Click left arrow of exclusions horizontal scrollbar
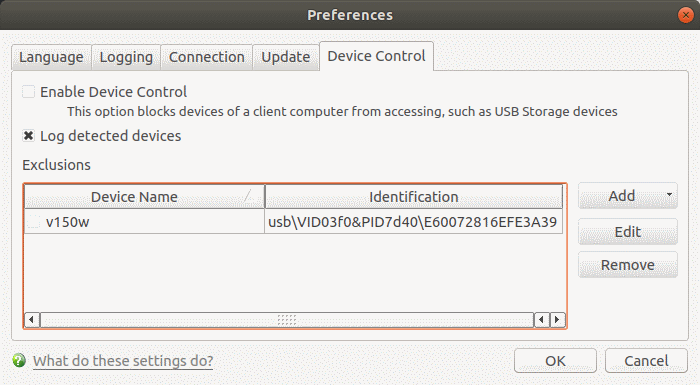700x385 pixels. pyautogui.click(x=31, y=320)
